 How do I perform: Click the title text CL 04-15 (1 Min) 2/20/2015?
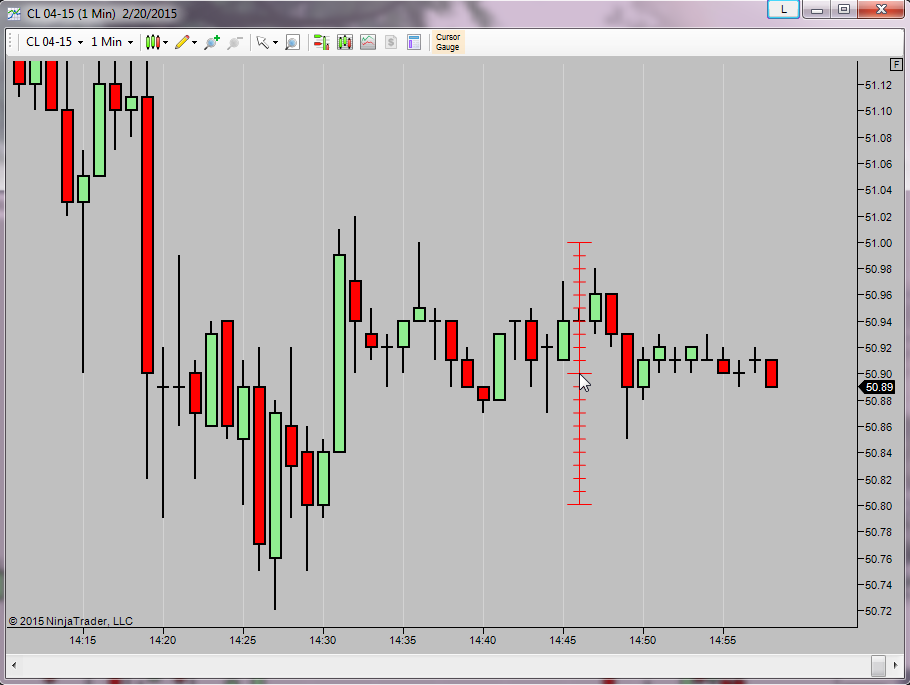(102, 13)
